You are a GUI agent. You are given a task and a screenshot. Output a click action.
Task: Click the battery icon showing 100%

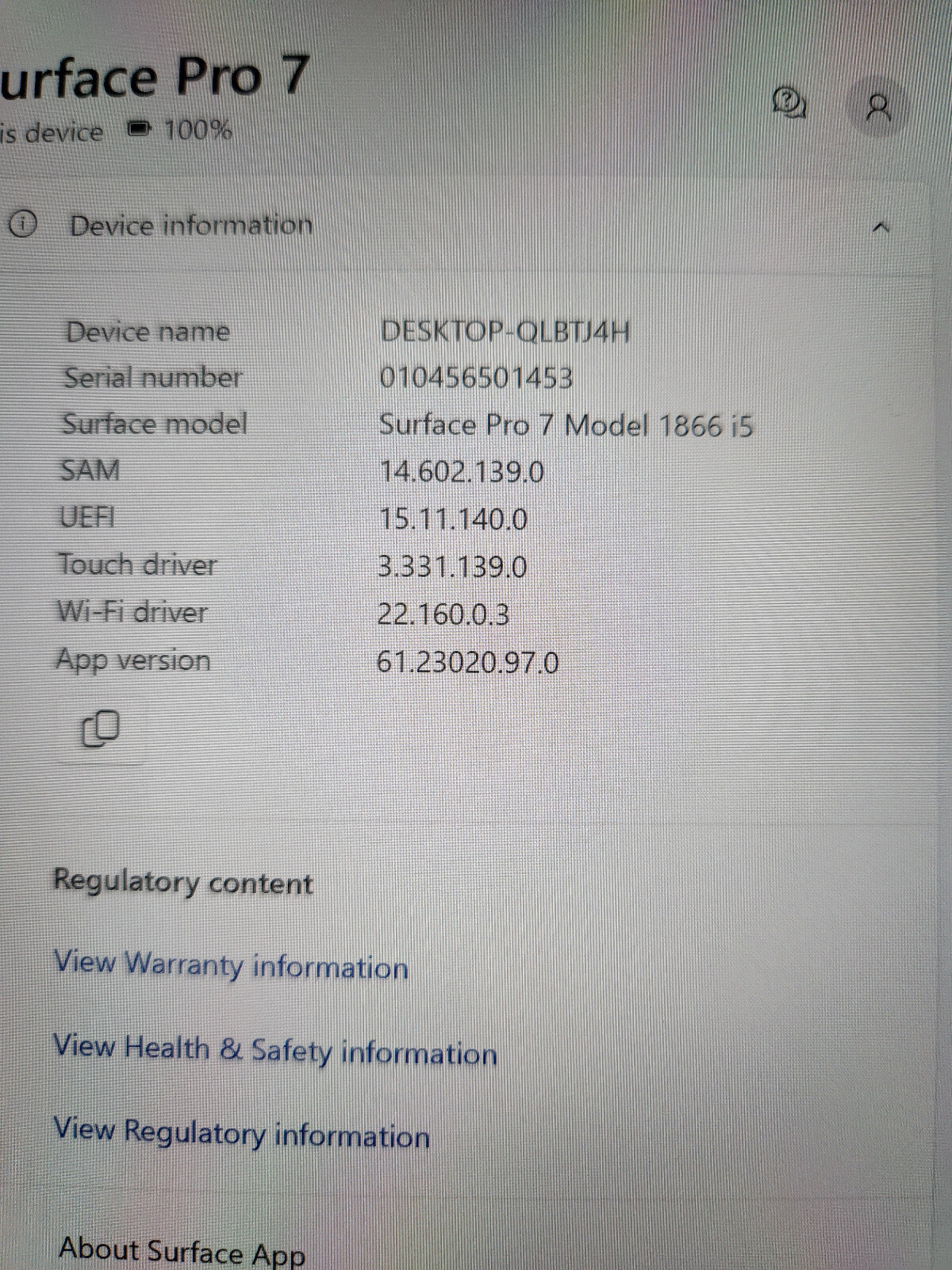[140, 128]
